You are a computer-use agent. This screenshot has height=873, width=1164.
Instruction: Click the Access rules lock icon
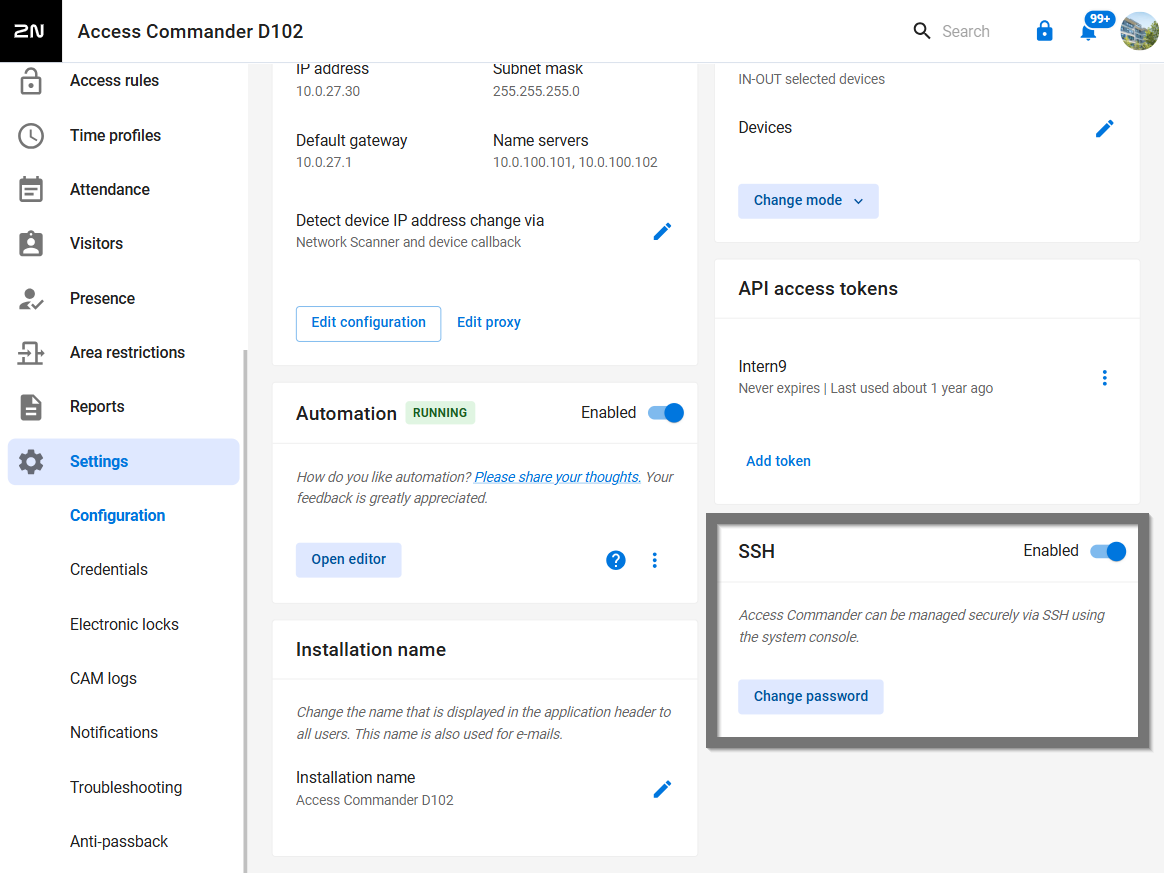pos(30,81)
